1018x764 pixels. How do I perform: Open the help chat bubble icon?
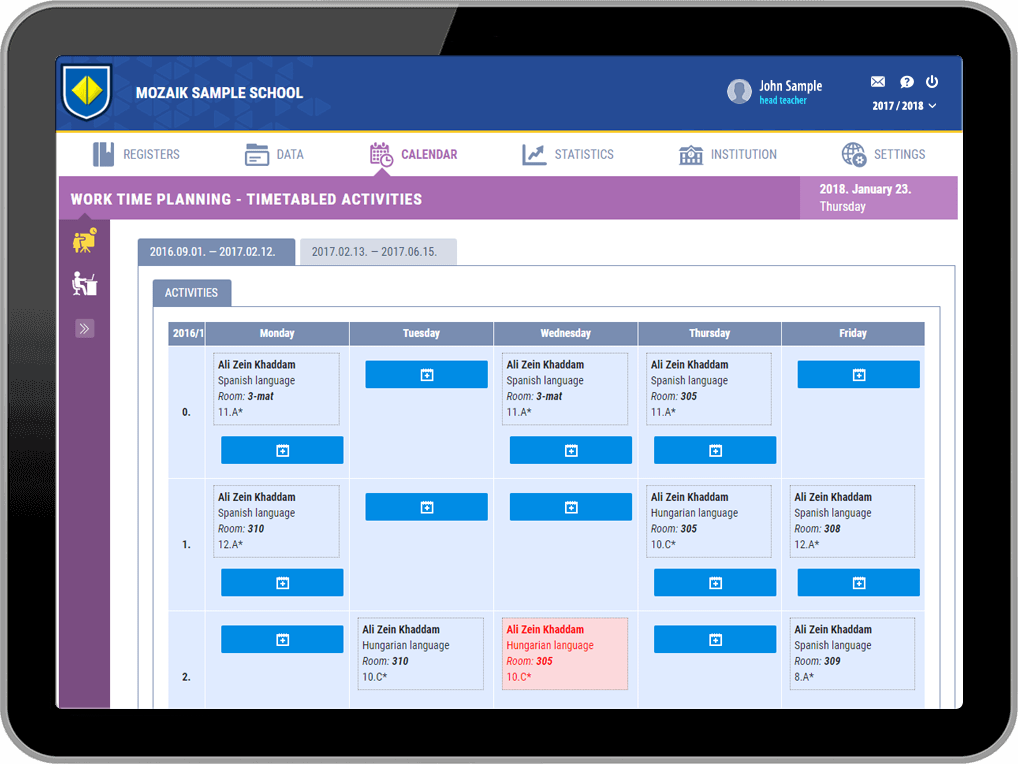906,82
